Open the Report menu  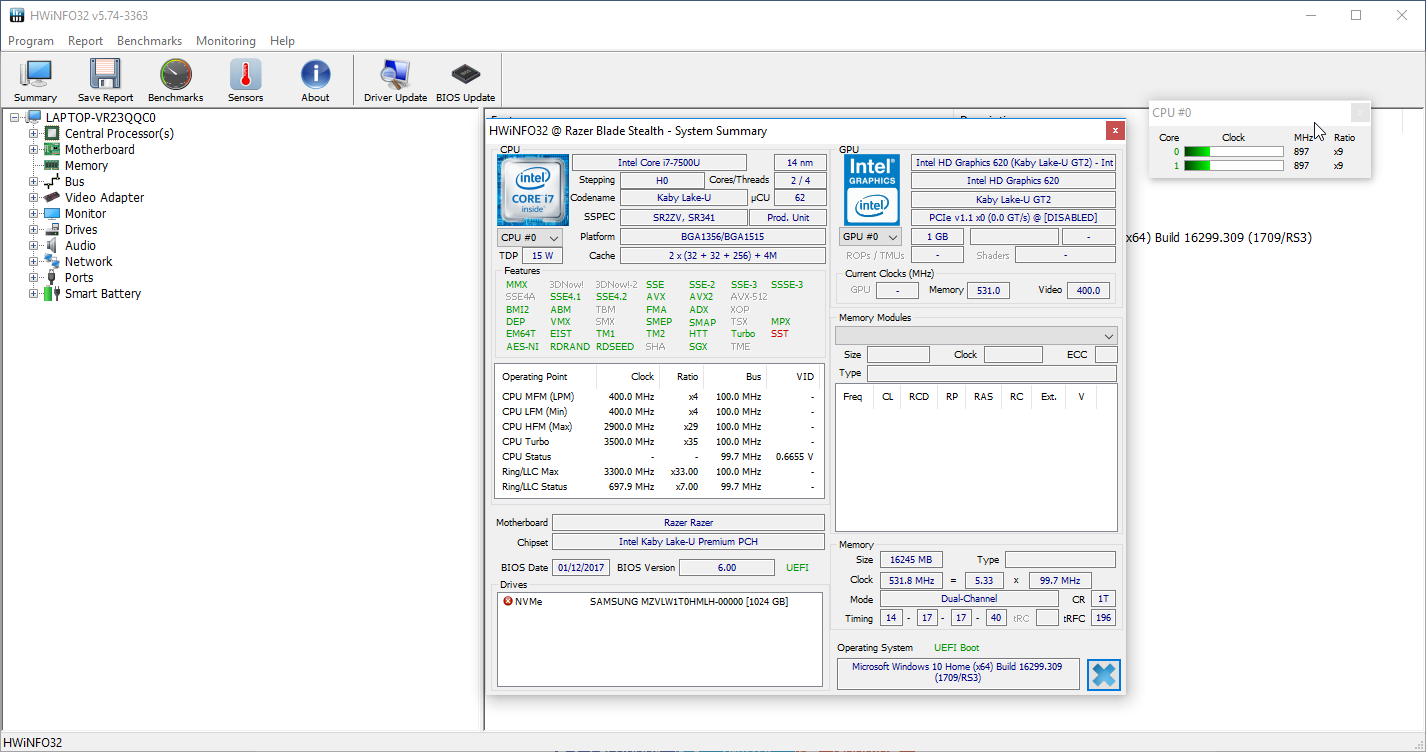click(x=85, y=41)
